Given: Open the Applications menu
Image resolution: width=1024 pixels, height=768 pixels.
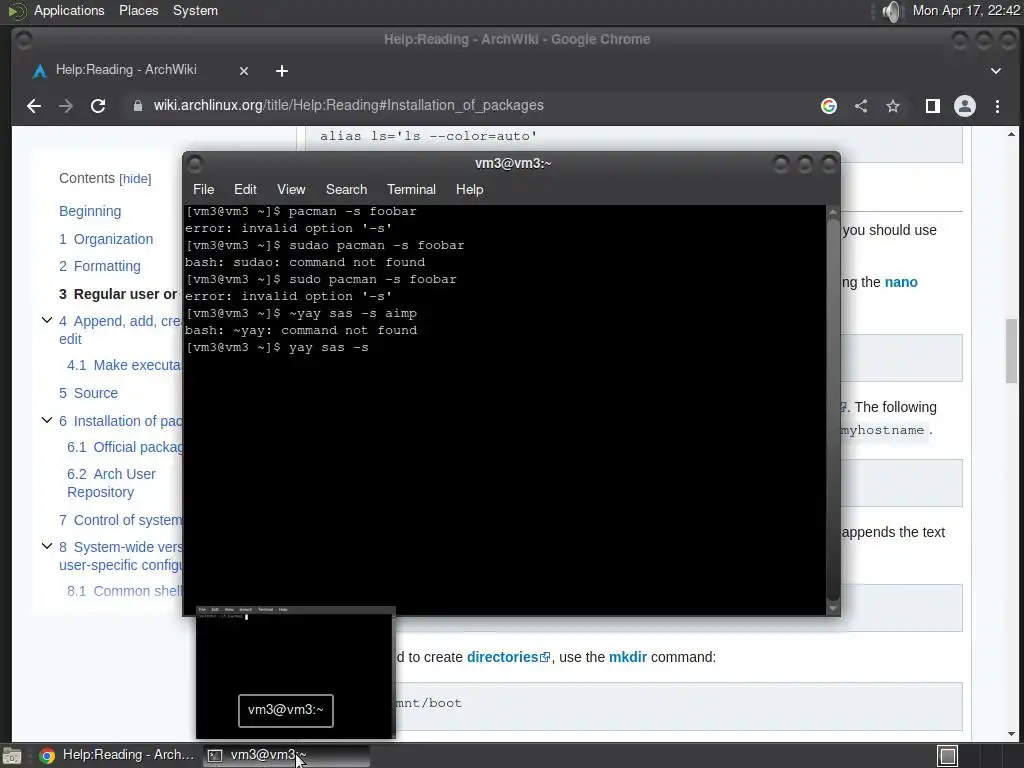Looking at the screenshot, I should click(69, 10).
